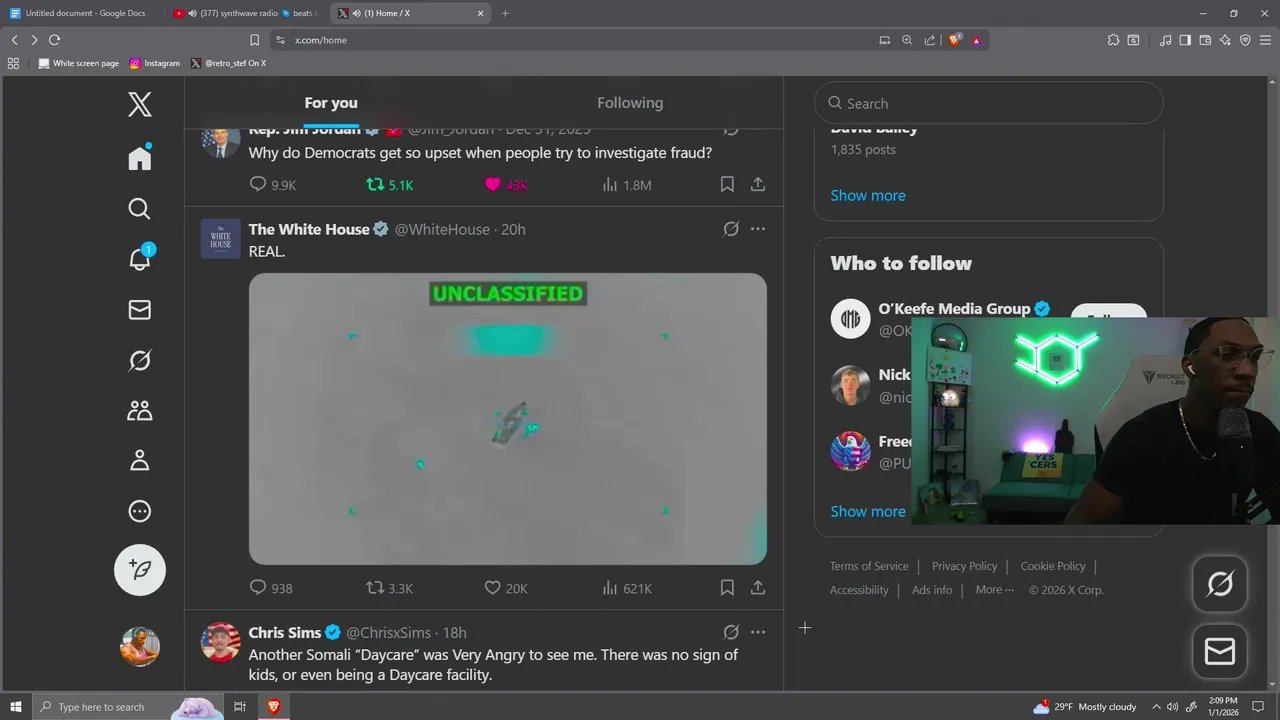Viewport: 1280px width, 720px height.
Task: Compose a new post with feather button
Action: (140, 570)
